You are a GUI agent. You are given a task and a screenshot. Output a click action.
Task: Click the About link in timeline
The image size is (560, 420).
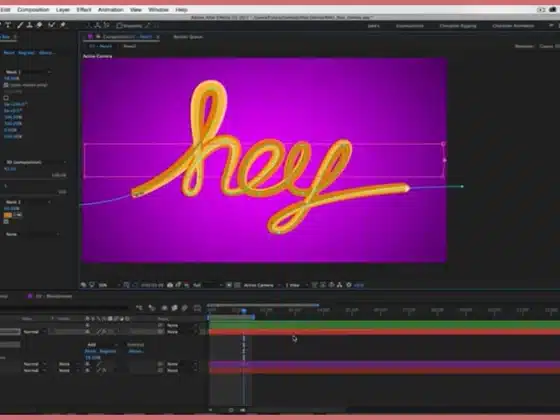pos(136,351)
